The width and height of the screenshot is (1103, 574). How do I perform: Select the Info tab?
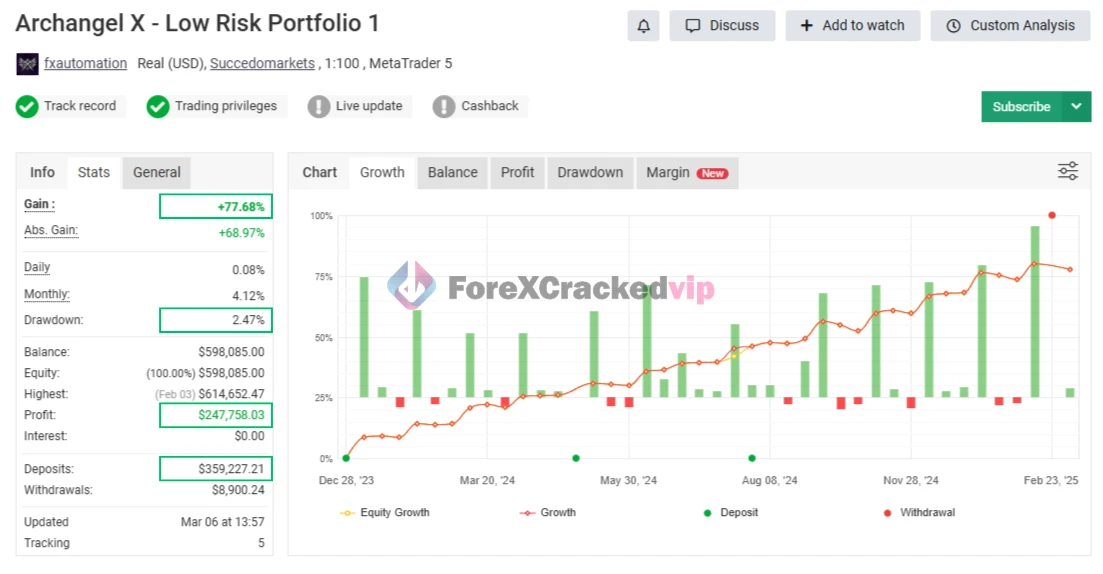pos(42,172)
